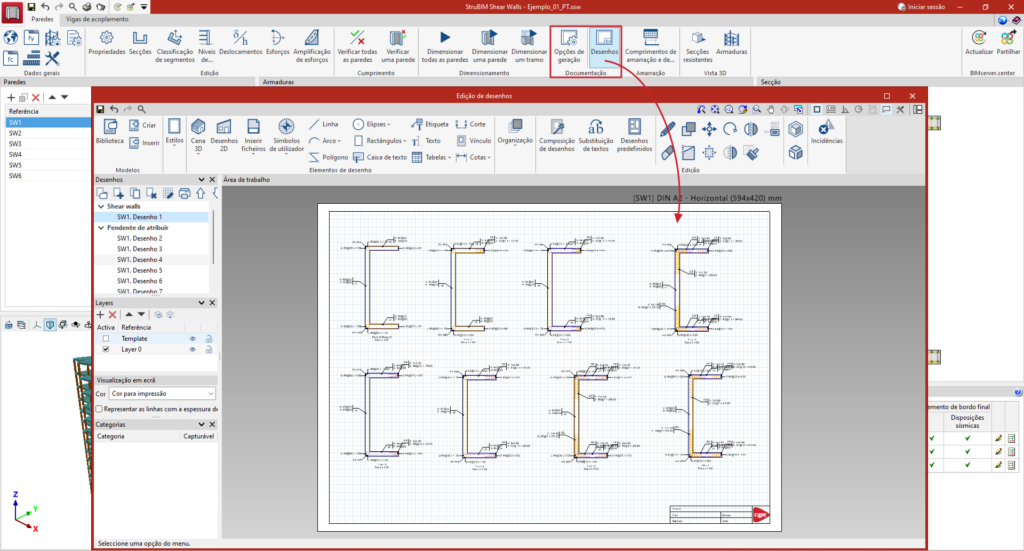Viewport: 1024px width, 551px height.
Task: Click Esforços in main window ribbon
Action: [x=278, y=42]
